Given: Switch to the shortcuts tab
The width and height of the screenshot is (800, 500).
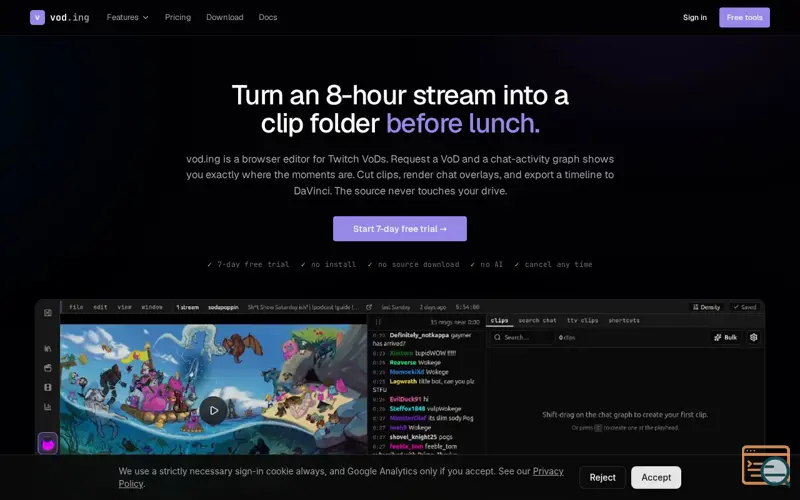Looking at the screenshot, I should [623, 320].
